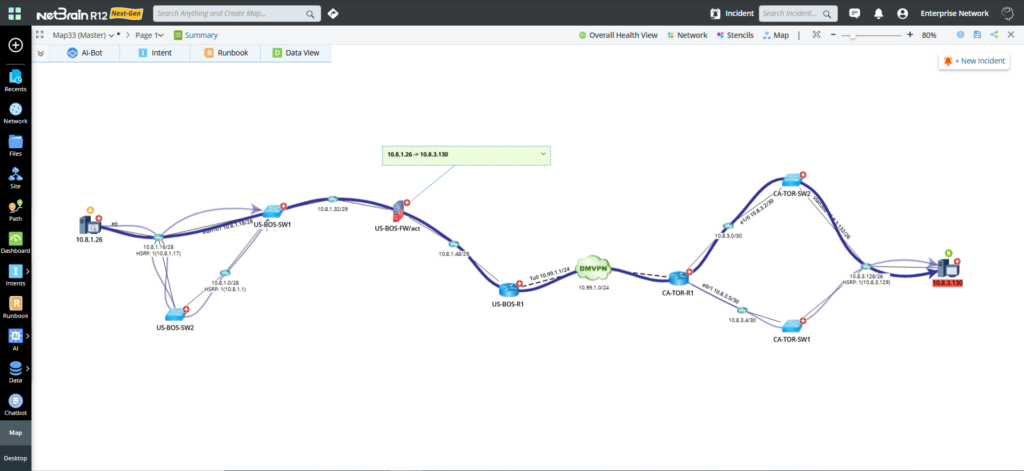Open the Map menu in map toolbar

click(776, 35)
